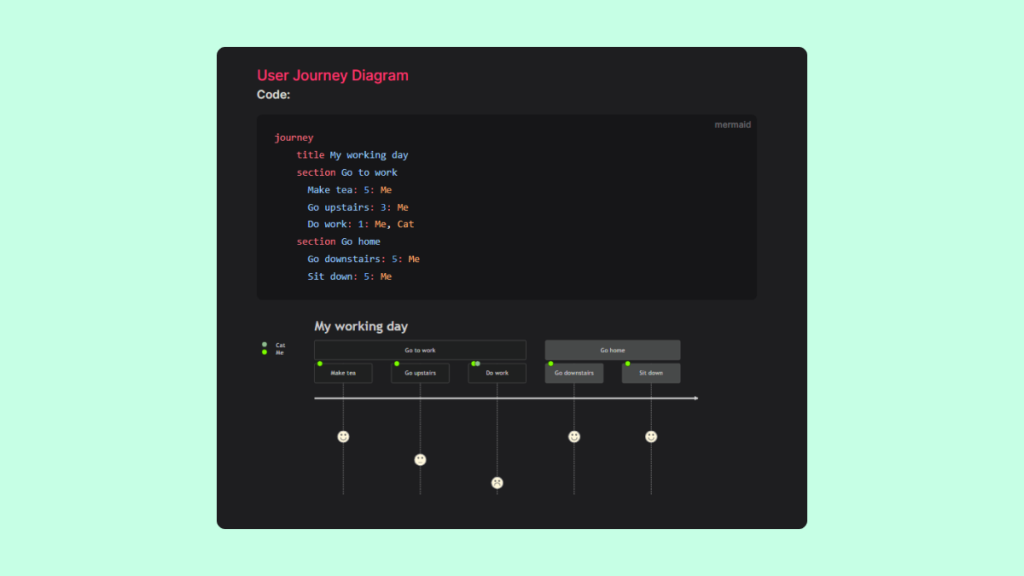Screen dimensions: 1024x576
Task: Click the Cat legend entry
Action: click(x=280, y=345)
